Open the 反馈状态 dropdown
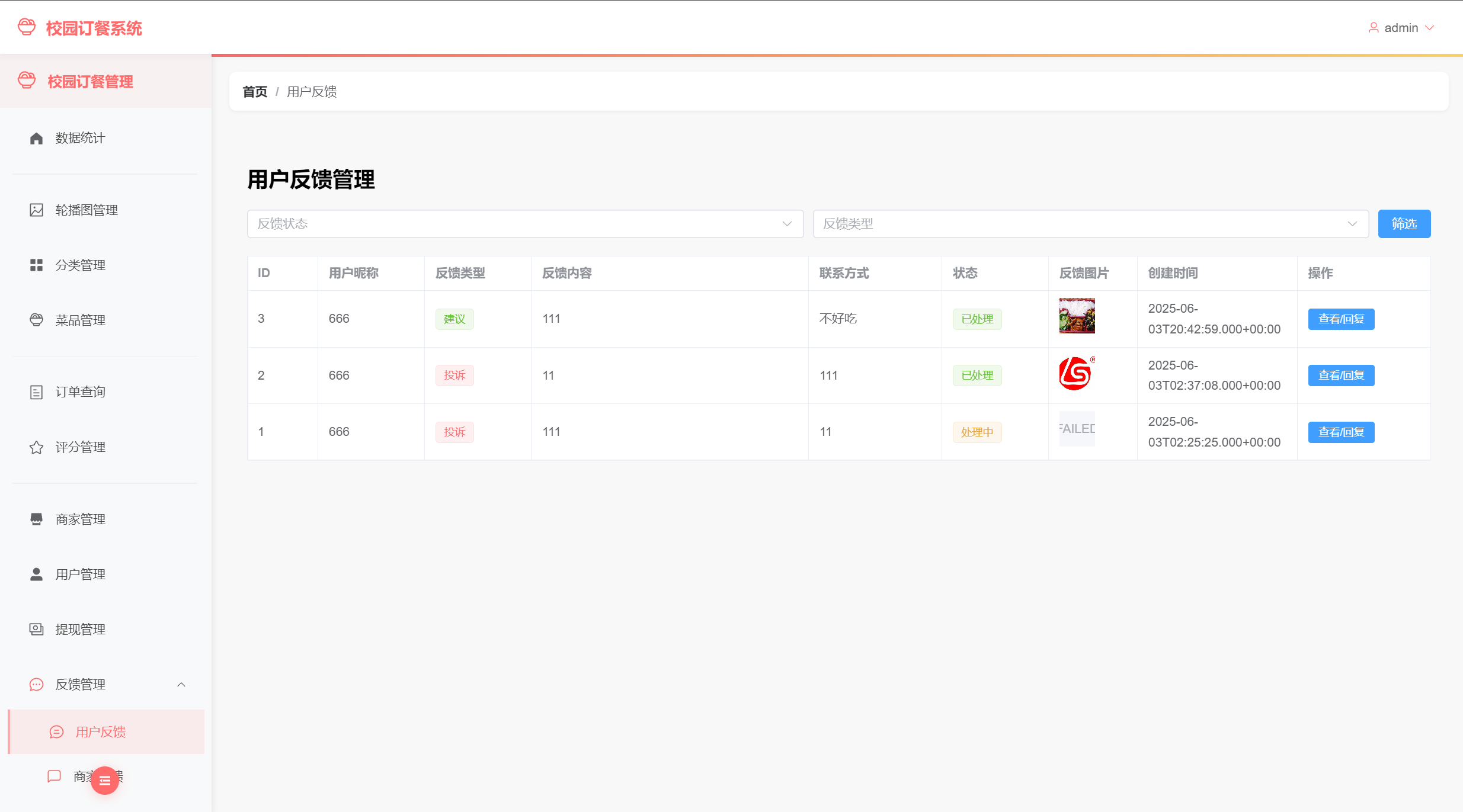The image size is (1463, 812). (524, 224)
